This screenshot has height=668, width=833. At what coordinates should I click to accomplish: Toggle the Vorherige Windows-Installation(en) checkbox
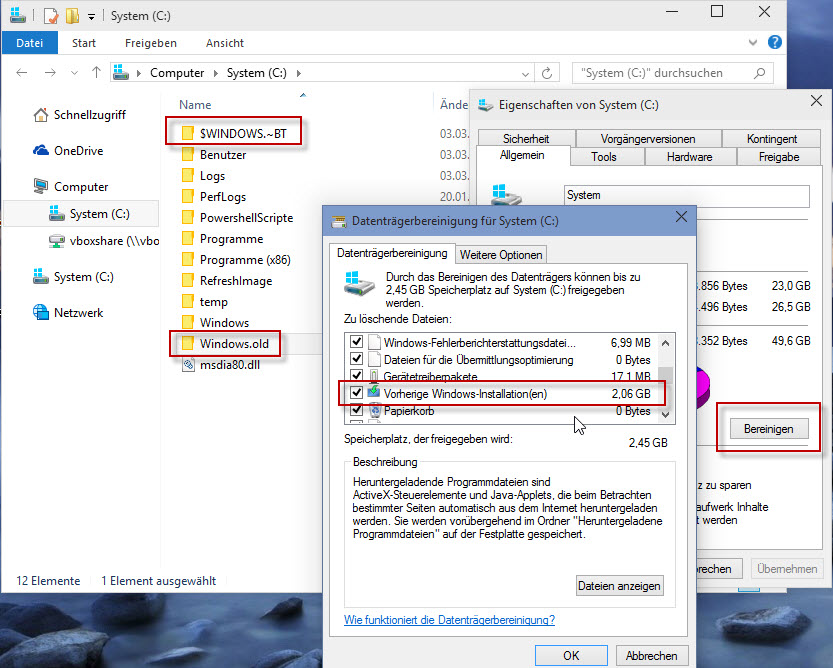click(356, 393)
